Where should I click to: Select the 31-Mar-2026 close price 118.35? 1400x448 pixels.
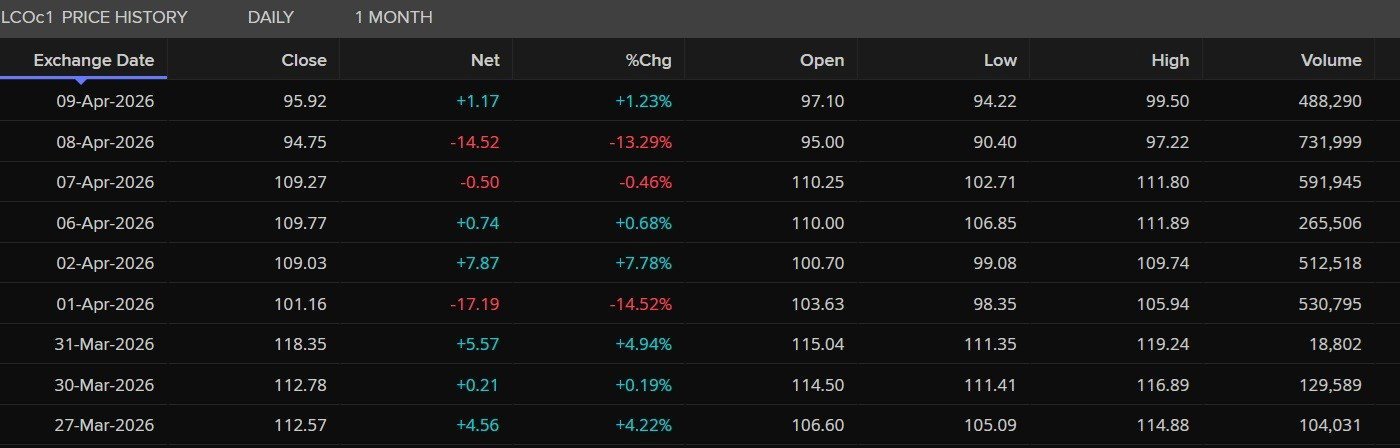tap(300, 344)
